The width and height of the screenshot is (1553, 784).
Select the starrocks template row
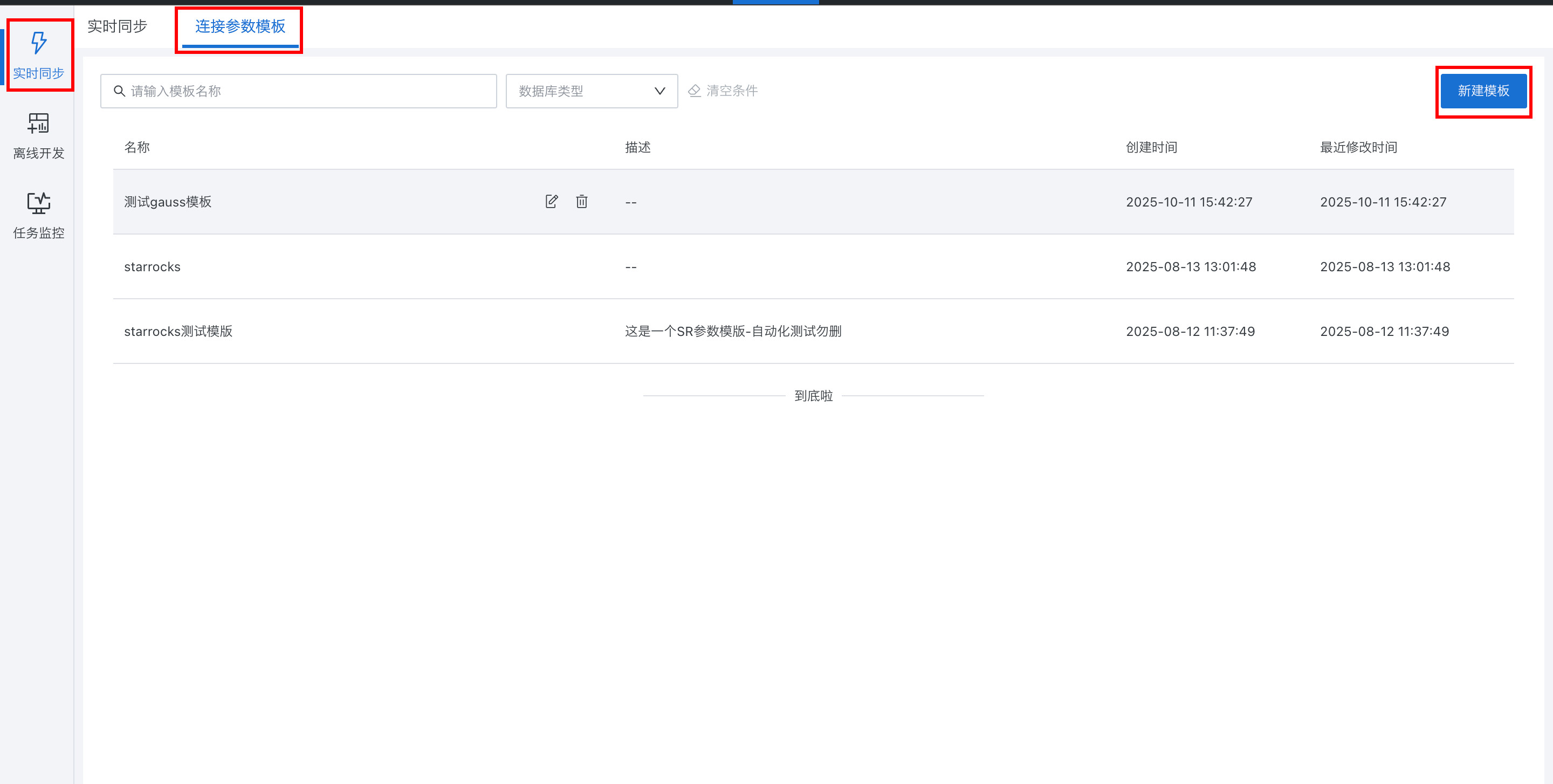click(152, 266)
